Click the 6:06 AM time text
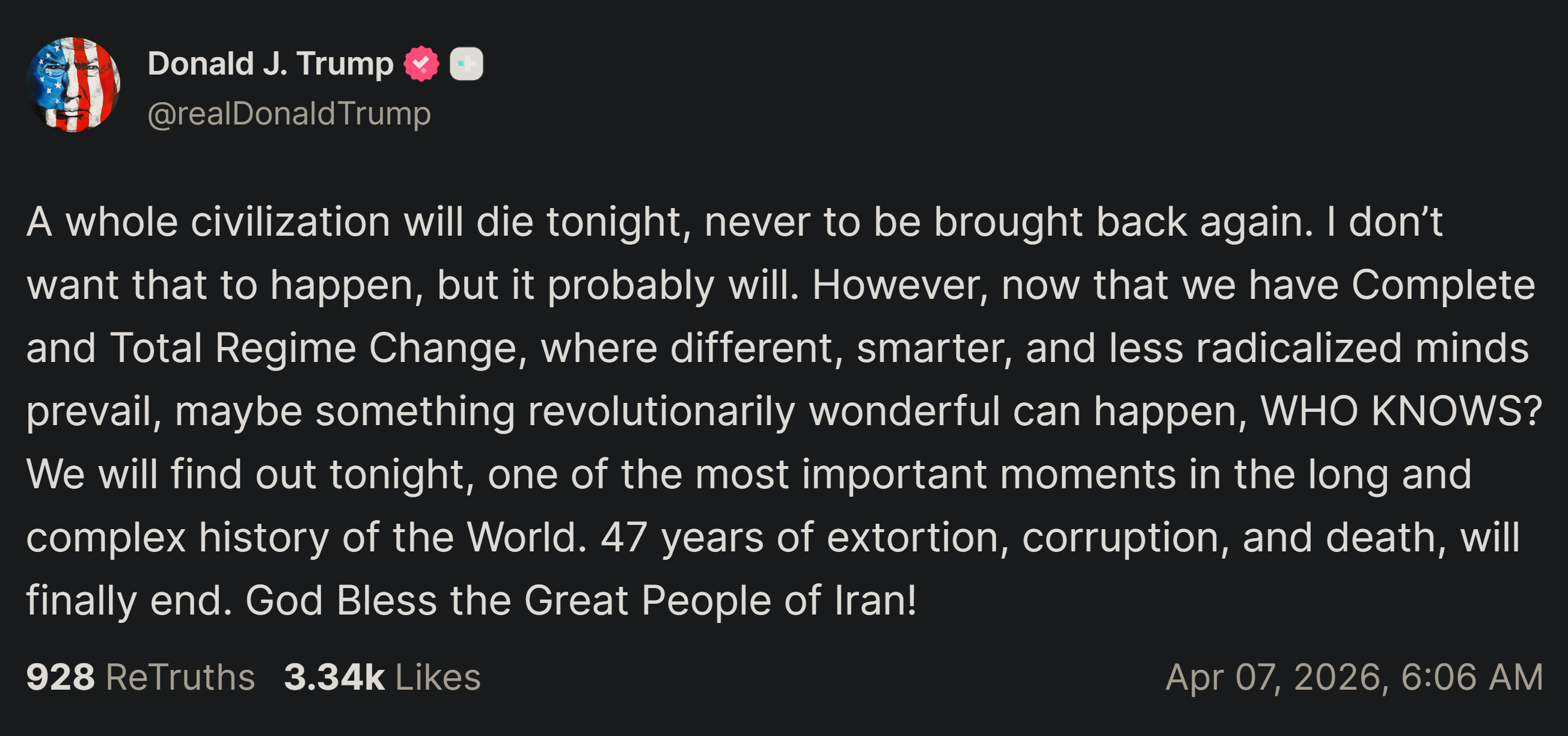 point(1472,677)
